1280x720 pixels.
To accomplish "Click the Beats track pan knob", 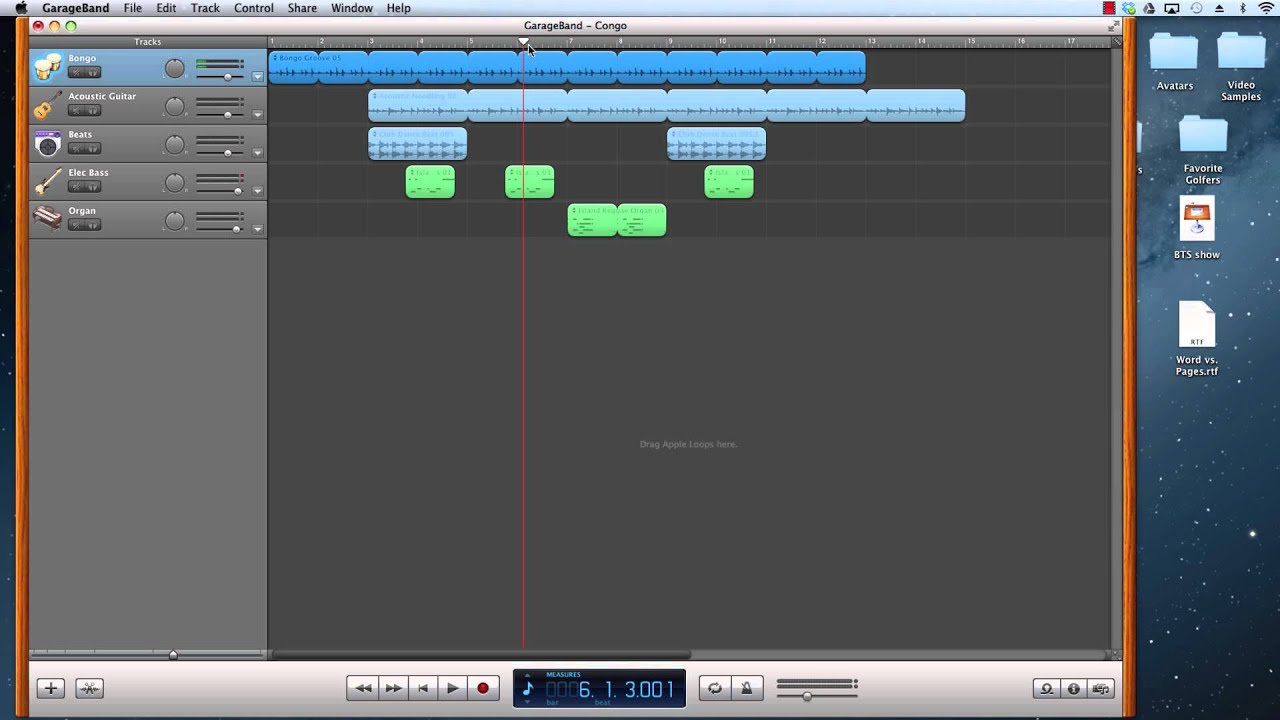I will (x=175, y=144).
